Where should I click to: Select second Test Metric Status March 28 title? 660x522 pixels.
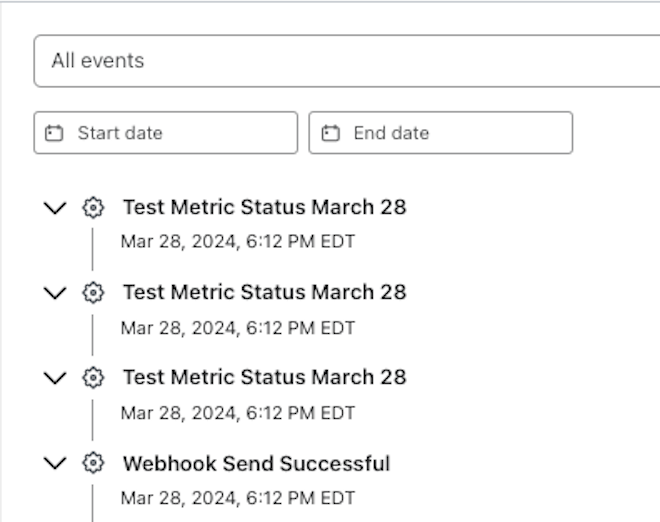tap(264, 292)
